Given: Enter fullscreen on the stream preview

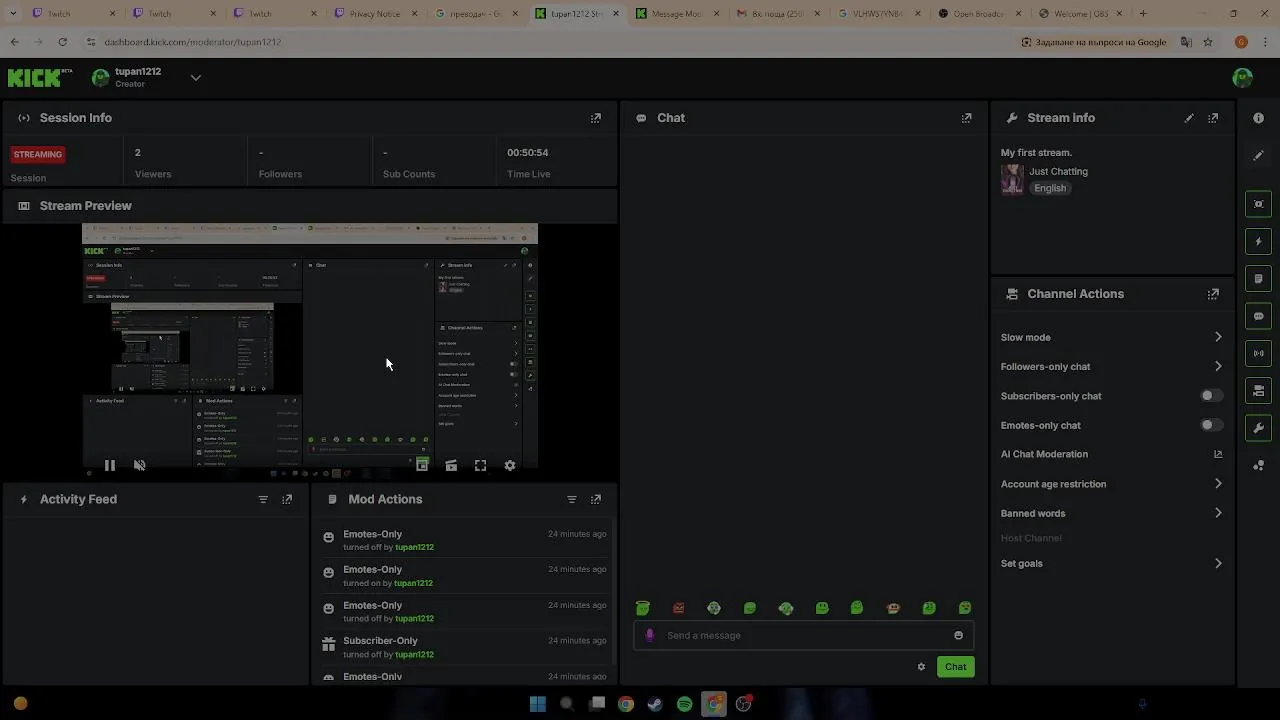Looking at the screenshot, I should [481, 465].
